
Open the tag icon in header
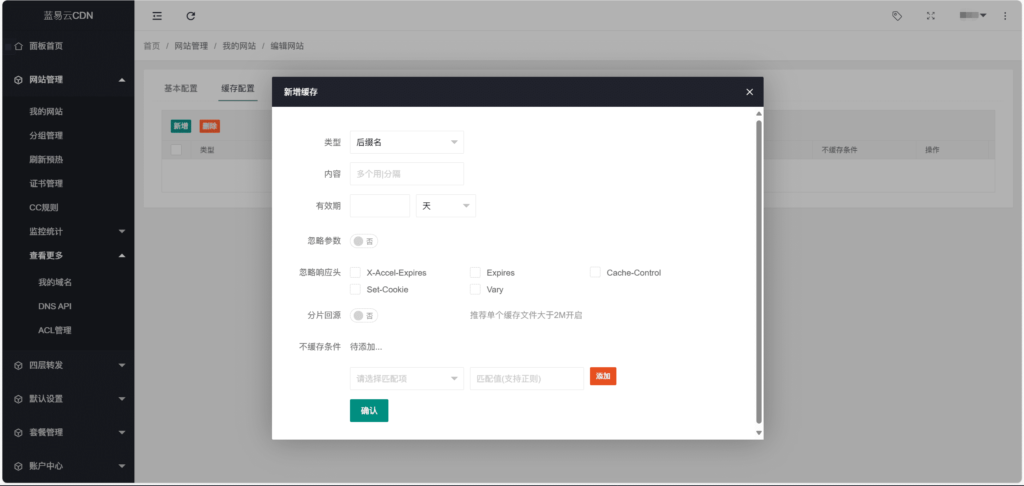pyautogui.click(x=897, y=16)
